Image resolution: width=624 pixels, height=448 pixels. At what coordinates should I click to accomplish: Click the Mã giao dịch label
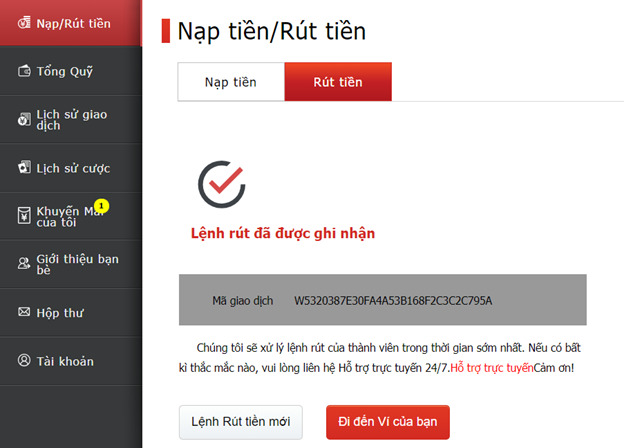242,300
